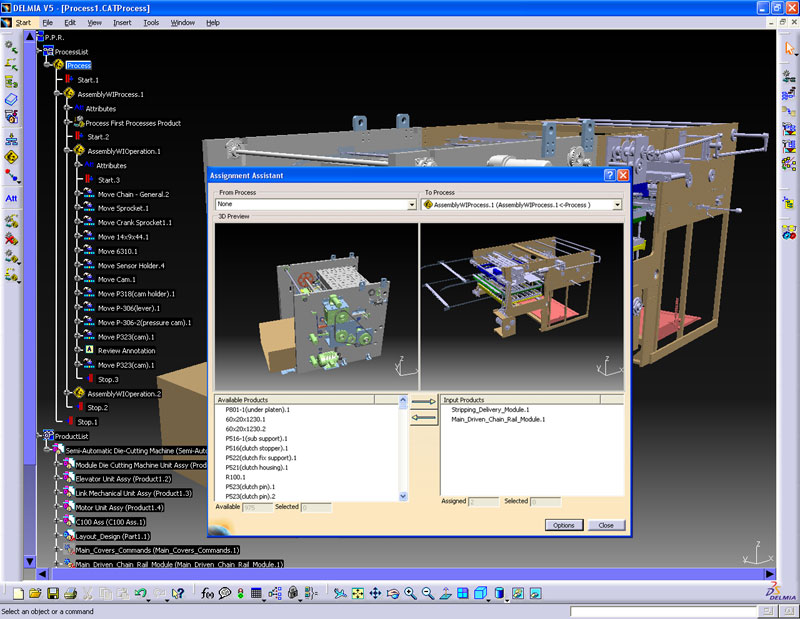Open the Start menu
Screen dimensions: 800x619
(23, 22)
